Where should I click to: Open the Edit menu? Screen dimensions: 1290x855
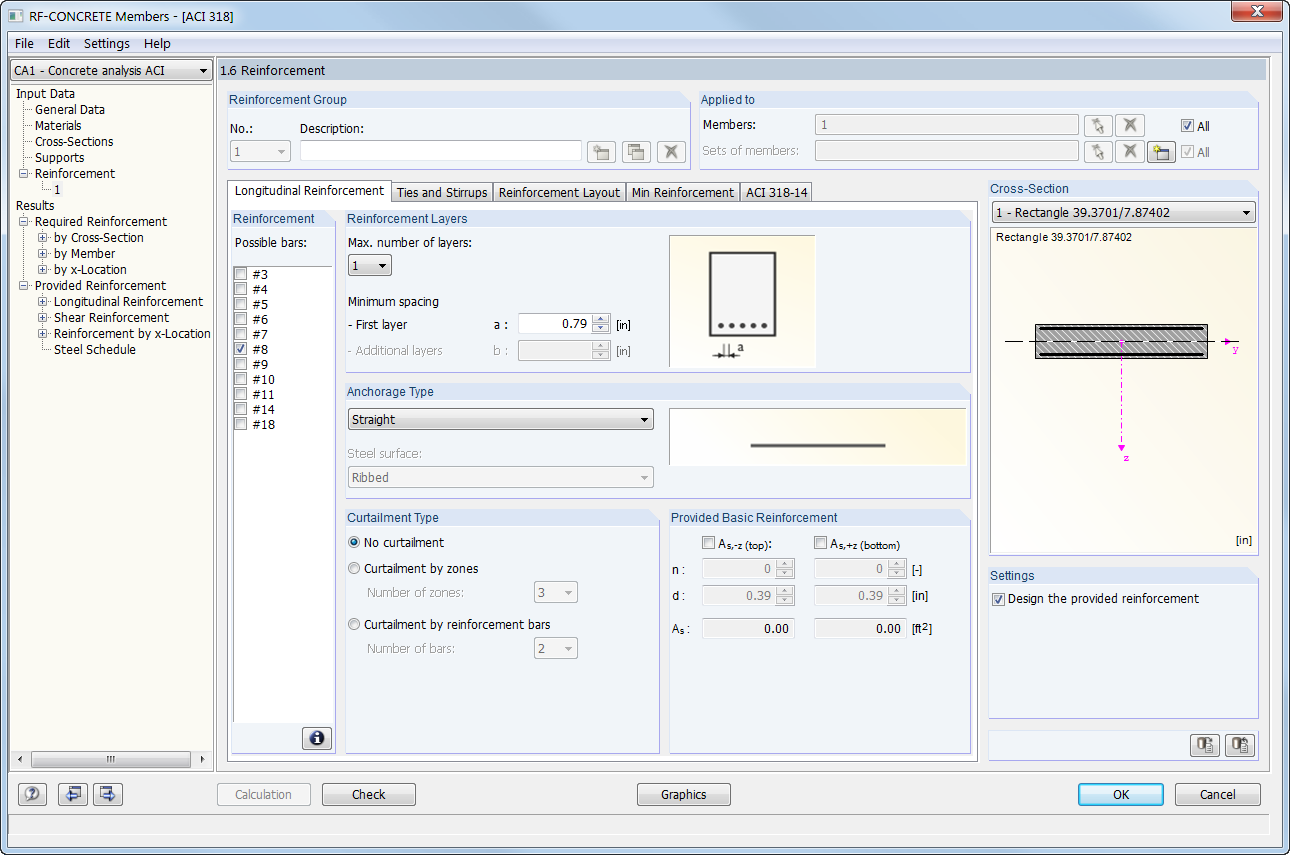59,44
